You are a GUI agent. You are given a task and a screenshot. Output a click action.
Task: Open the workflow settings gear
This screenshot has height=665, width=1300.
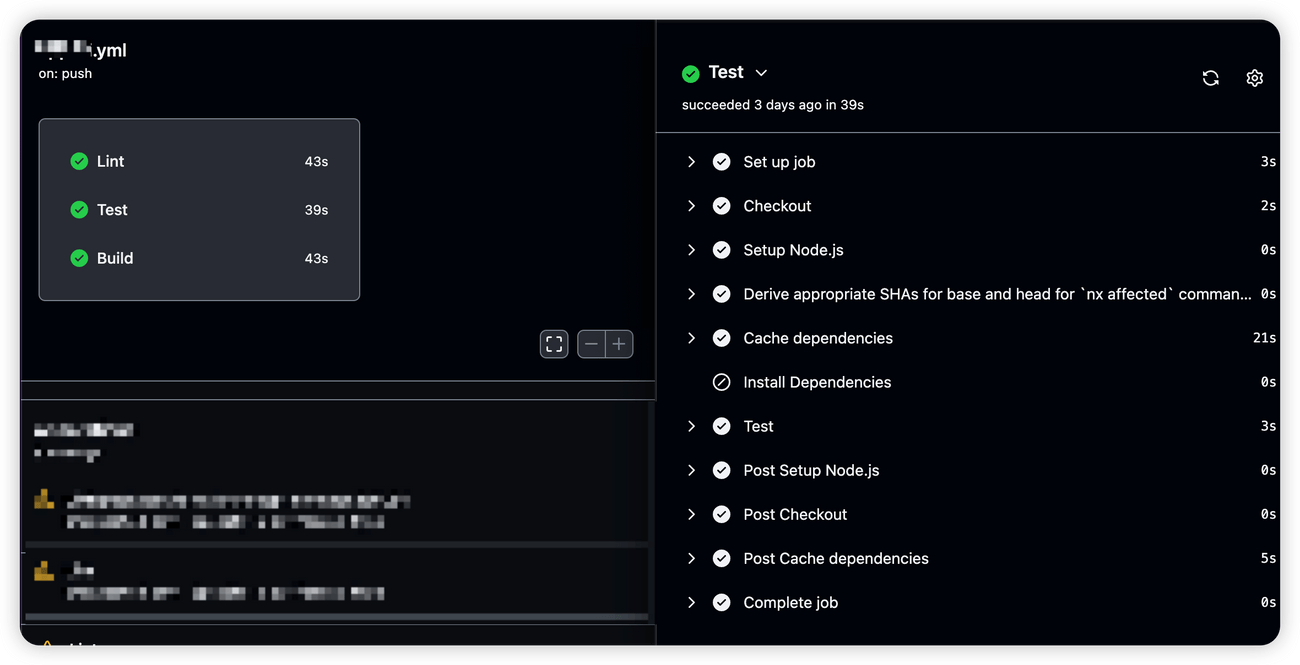tap(1255, 77)
